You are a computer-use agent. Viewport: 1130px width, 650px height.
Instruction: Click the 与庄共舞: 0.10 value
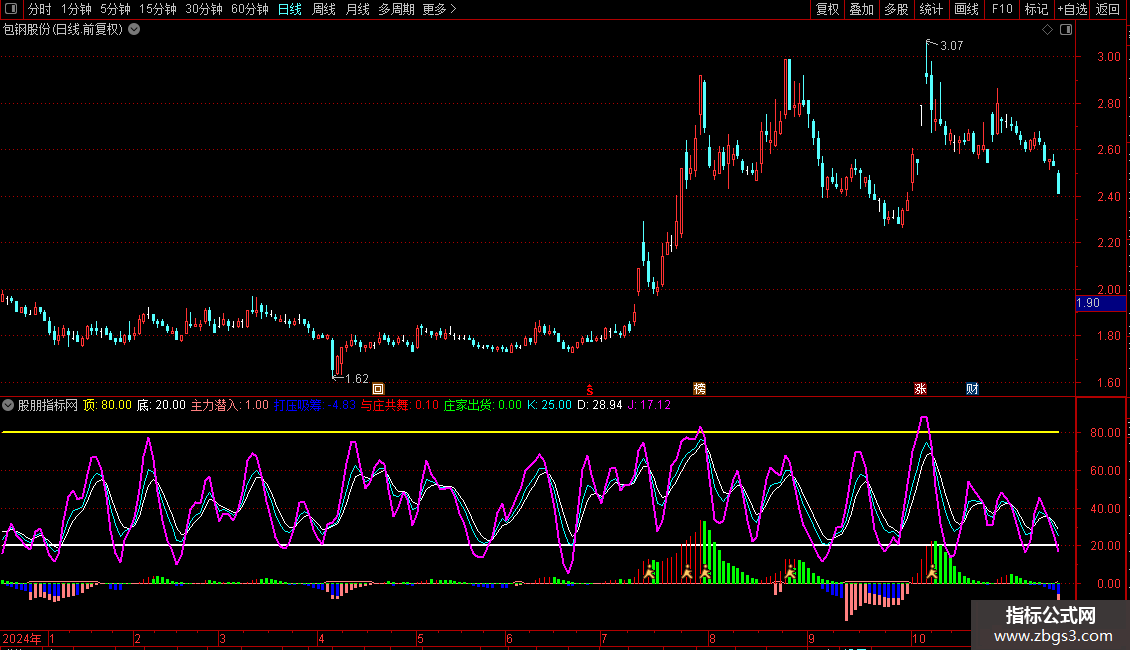pos(400,405)
